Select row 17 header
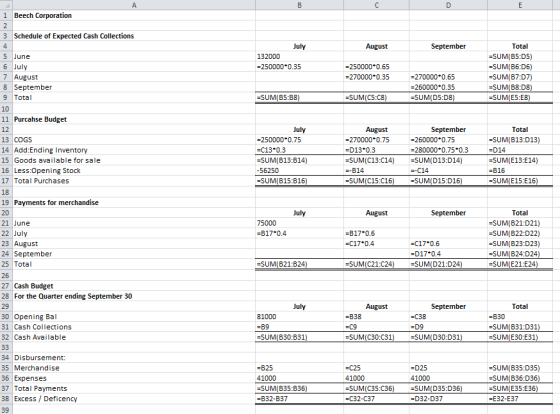The height and width of the screenshot is (414, 560). click(6, 181)
